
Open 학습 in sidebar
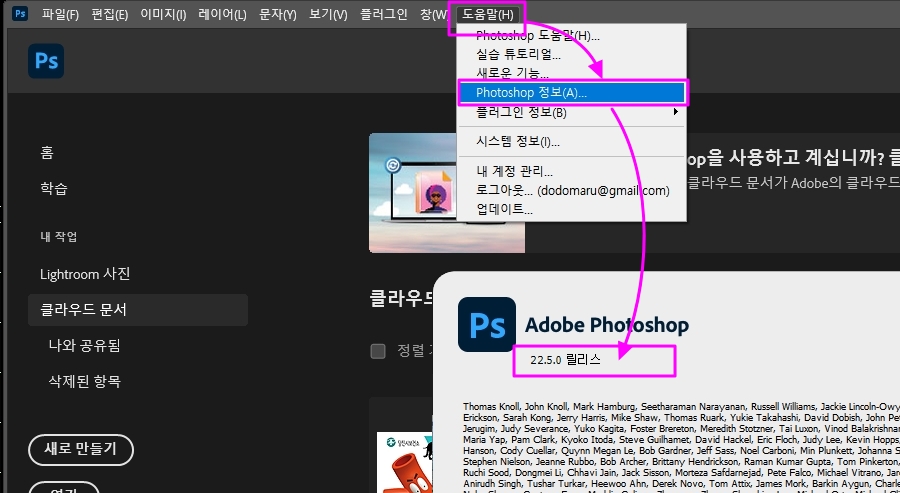click(x=54, y=188)
